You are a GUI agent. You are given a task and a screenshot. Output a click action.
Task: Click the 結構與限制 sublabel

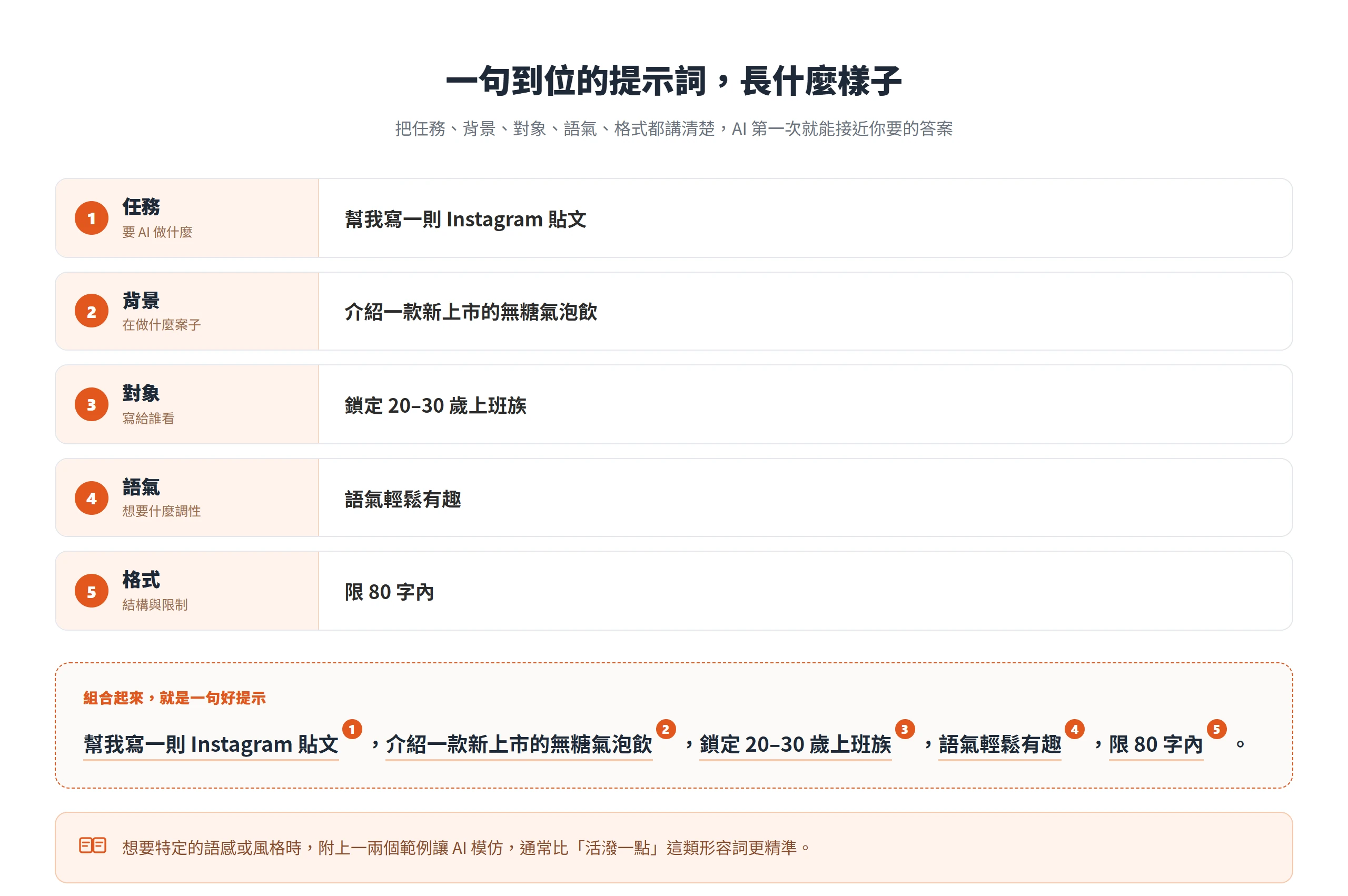point(155,604)
